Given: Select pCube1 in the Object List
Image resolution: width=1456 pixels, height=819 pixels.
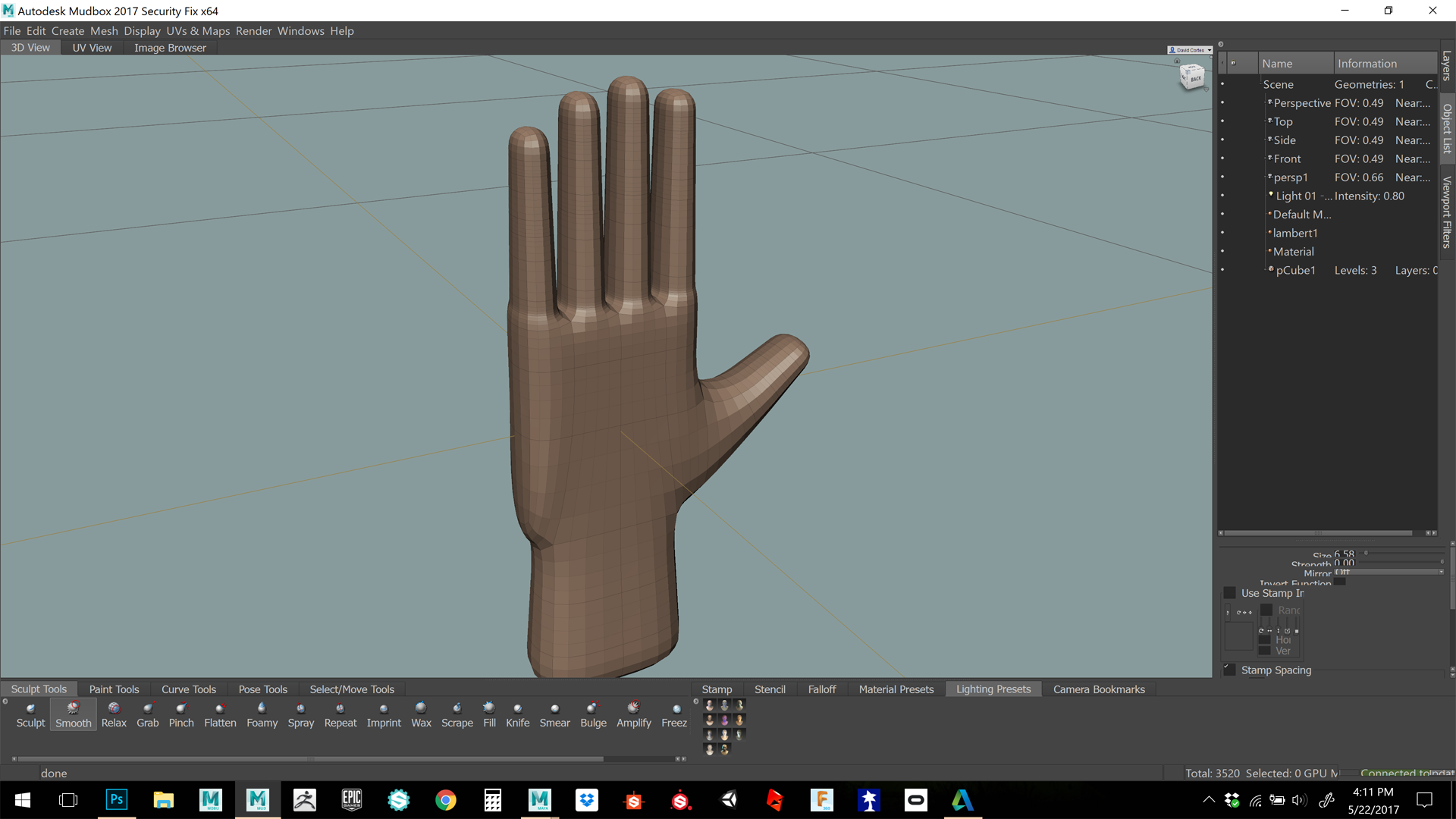Looking at the screenshot, I should tap(1295, 270).
